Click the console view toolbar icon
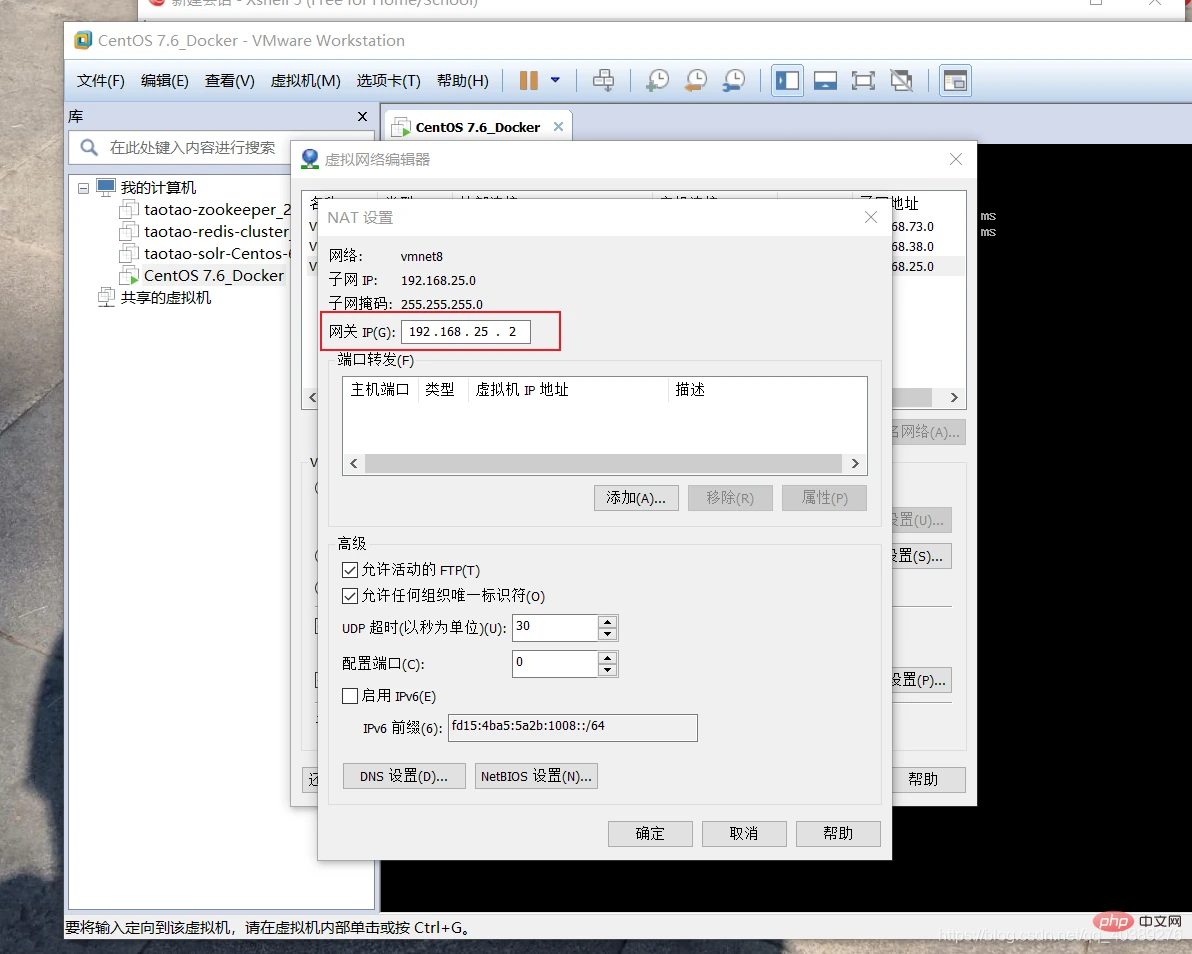1192x954 pixels. tap(956, 81)
